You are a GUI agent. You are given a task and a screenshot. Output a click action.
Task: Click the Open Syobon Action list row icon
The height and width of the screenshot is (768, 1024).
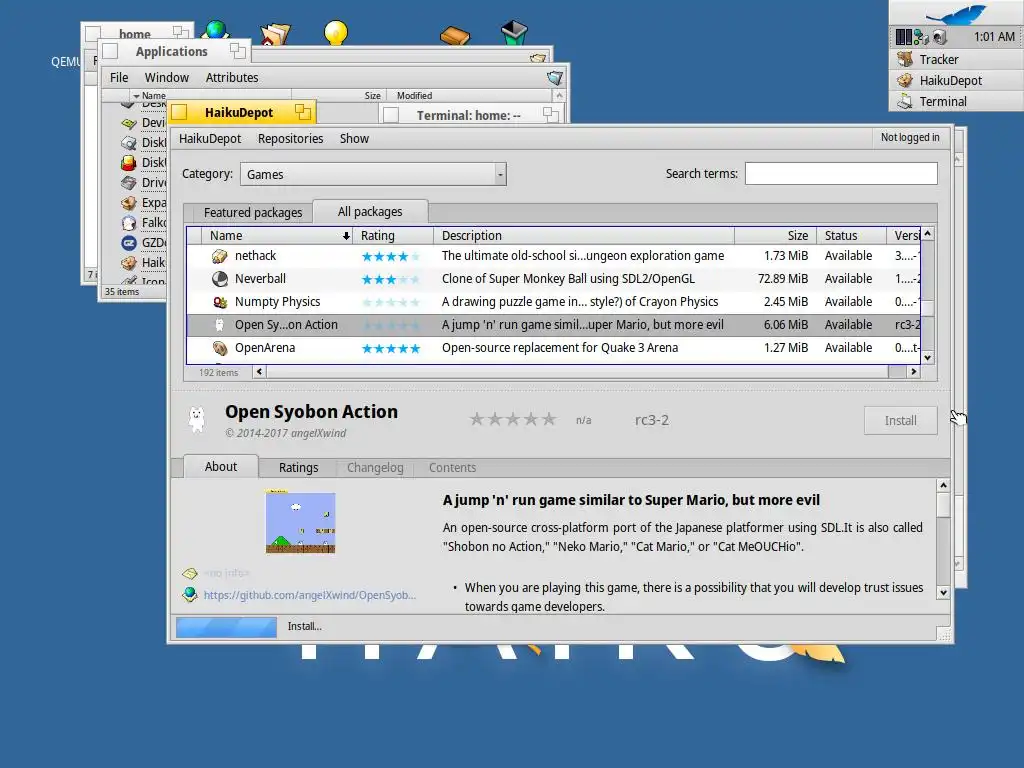click(219, 325)
